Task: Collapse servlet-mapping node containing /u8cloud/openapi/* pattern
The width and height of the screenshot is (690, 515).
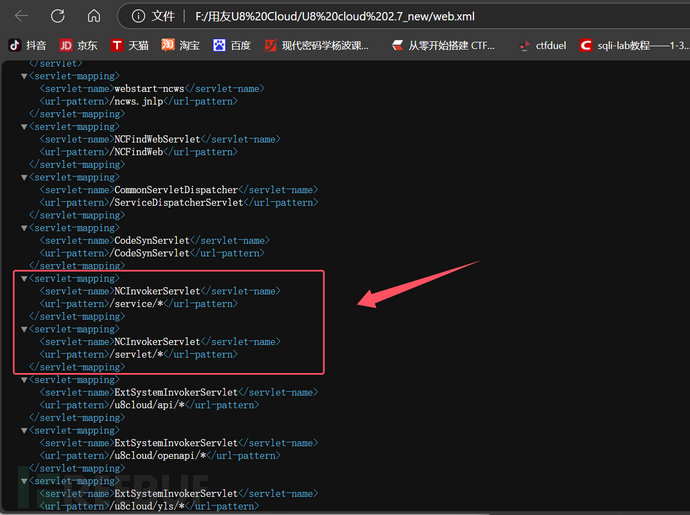Action: pos(24,430)
